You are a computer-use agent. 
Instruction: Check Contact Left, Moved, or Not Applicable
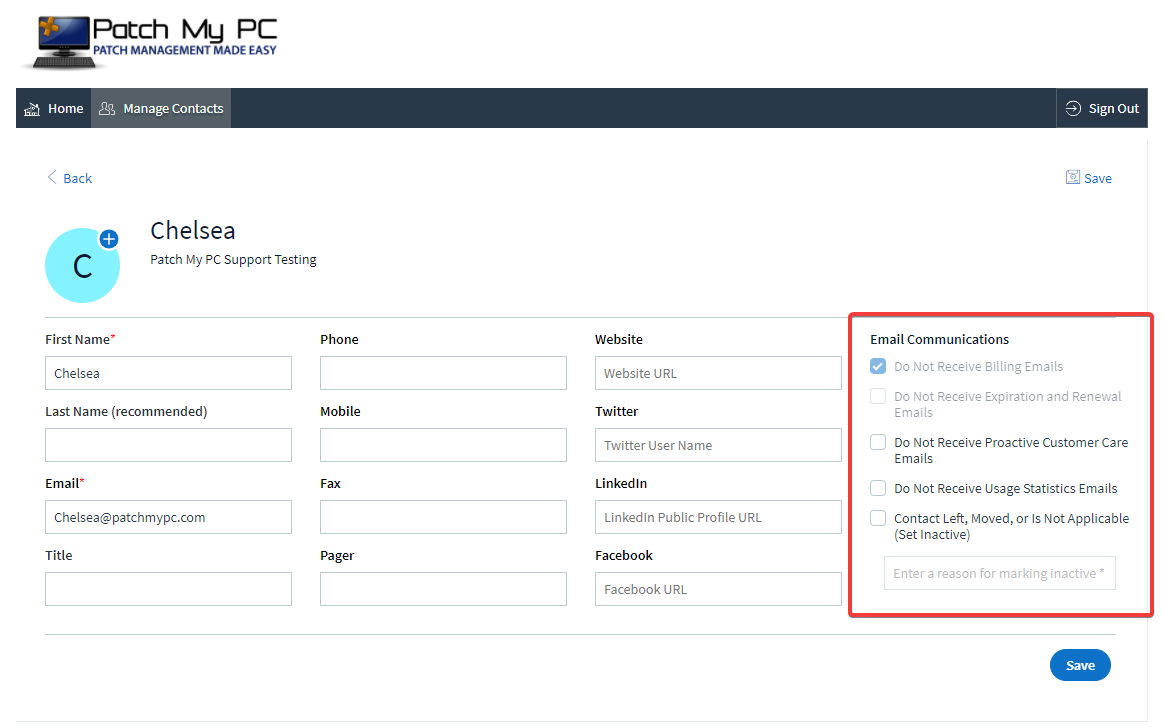[x=878, y=518]
